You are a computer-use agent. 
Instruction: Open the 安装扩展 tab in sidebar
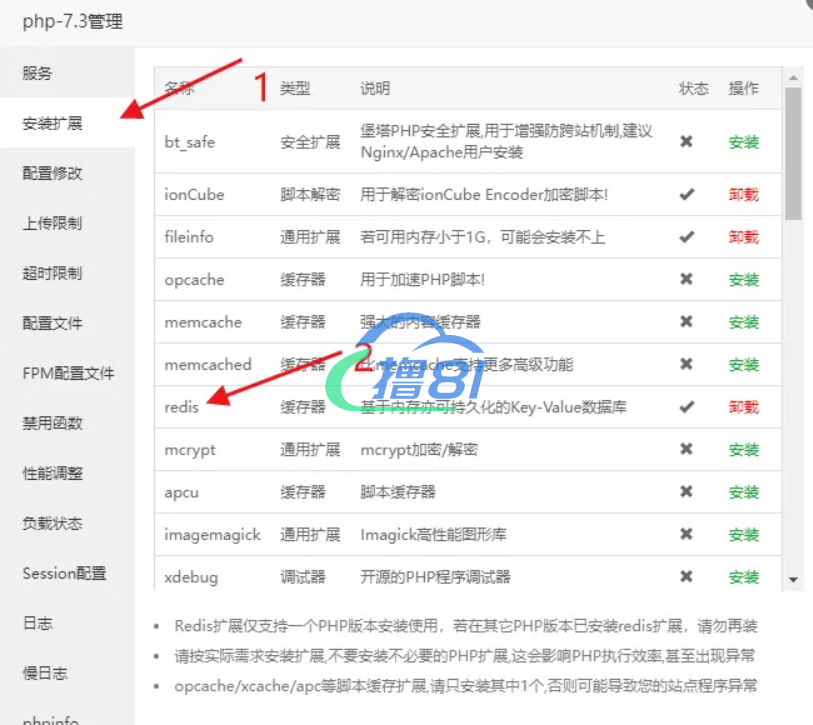(53, 124)
